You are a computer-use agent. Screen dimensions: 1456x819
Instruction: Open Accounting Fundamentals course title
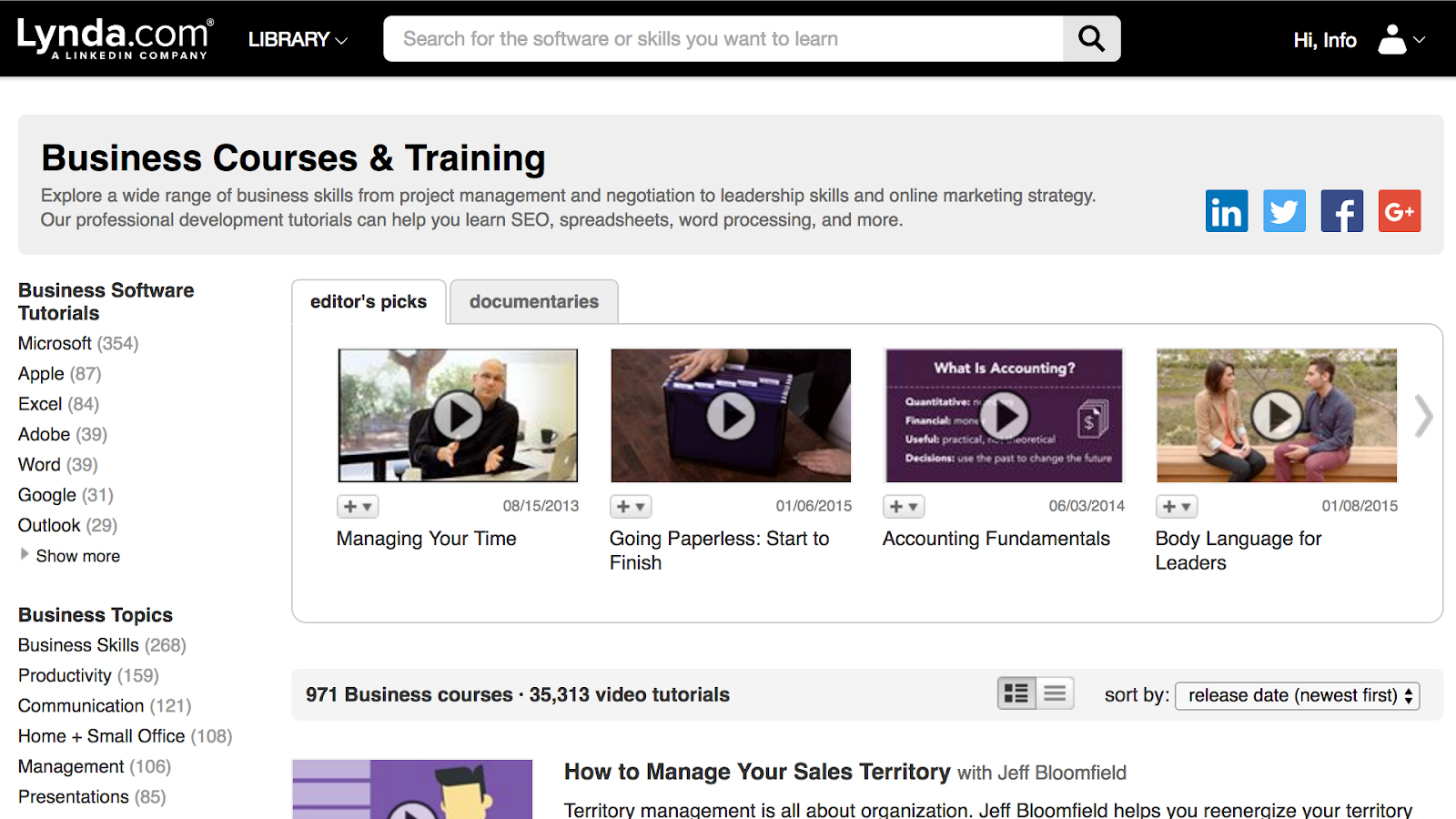tap(996, 539)
